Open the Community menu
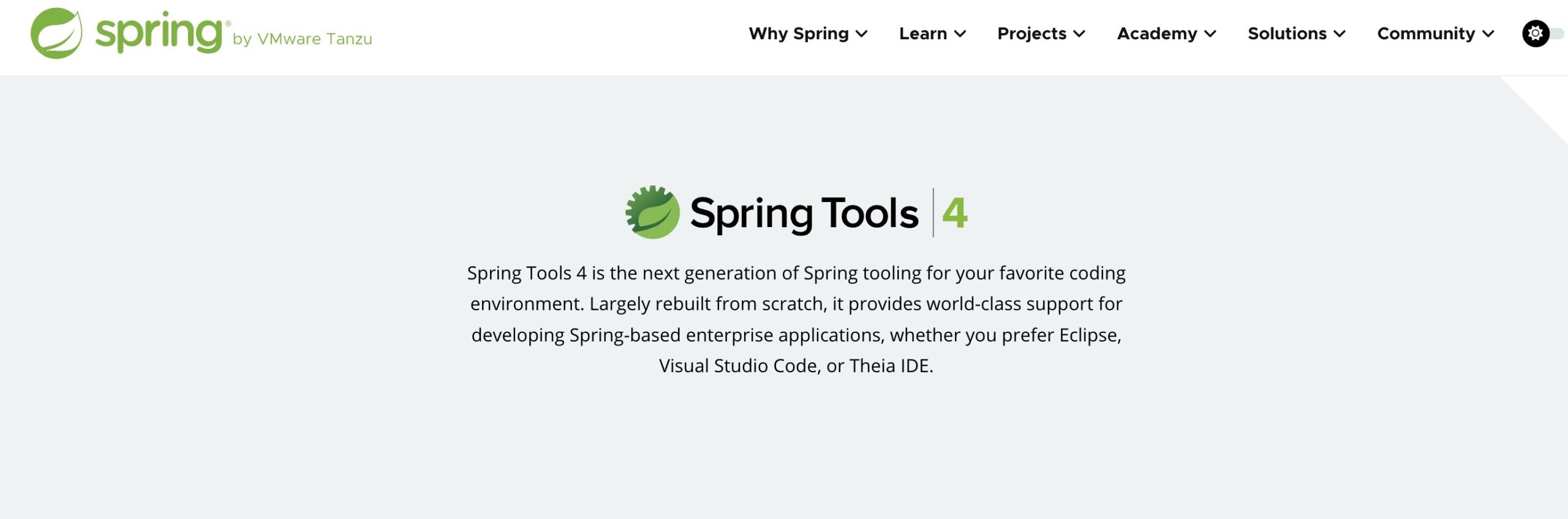Screen dimensions: 1568x519 (x=1426, y=34)
